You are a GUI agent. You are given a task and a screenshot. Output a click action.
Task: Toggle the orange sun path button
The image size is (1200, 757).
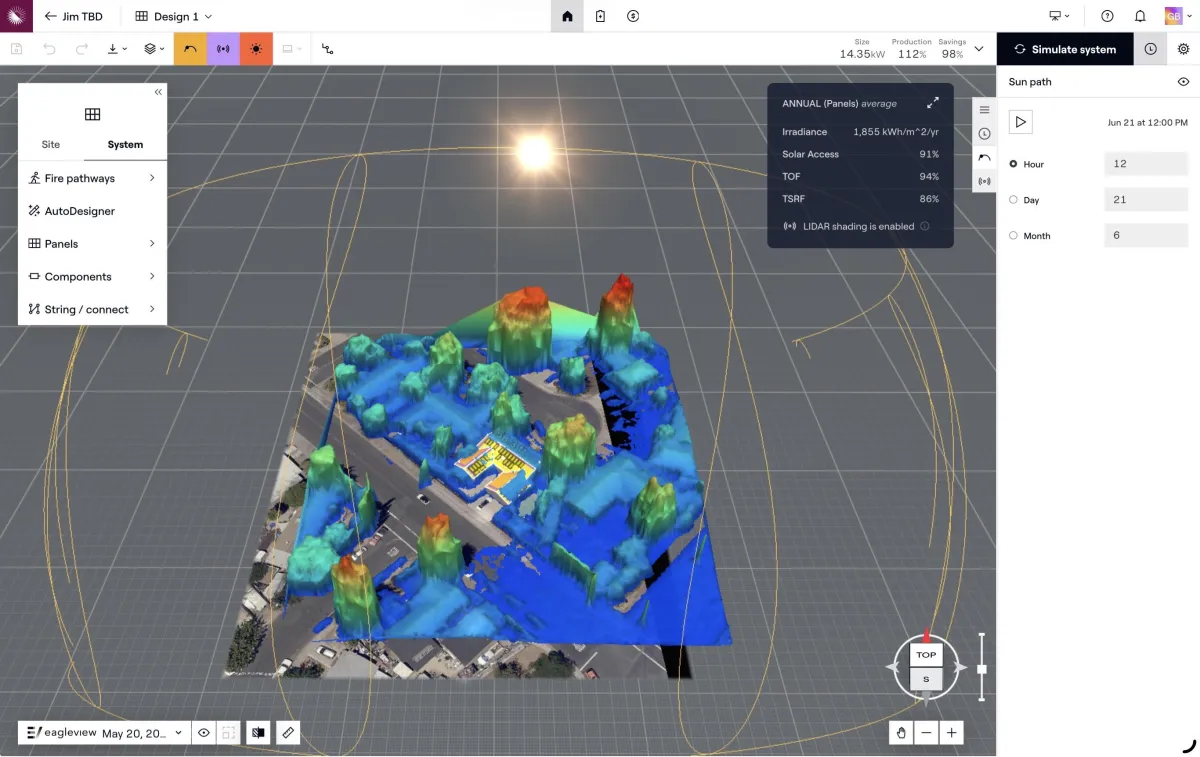(190, 49)
